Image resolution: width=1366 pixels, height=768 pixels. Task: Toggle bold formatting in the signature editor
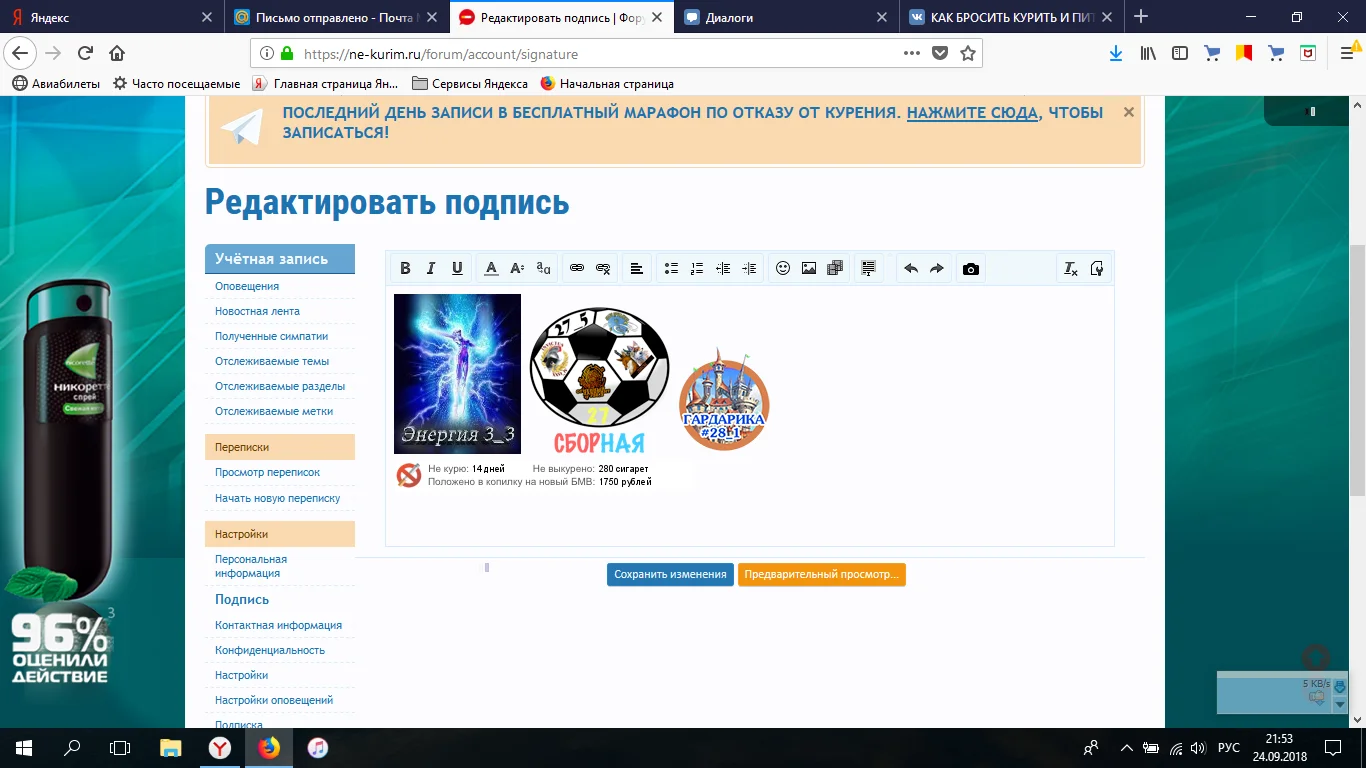(x=405, y=268)
